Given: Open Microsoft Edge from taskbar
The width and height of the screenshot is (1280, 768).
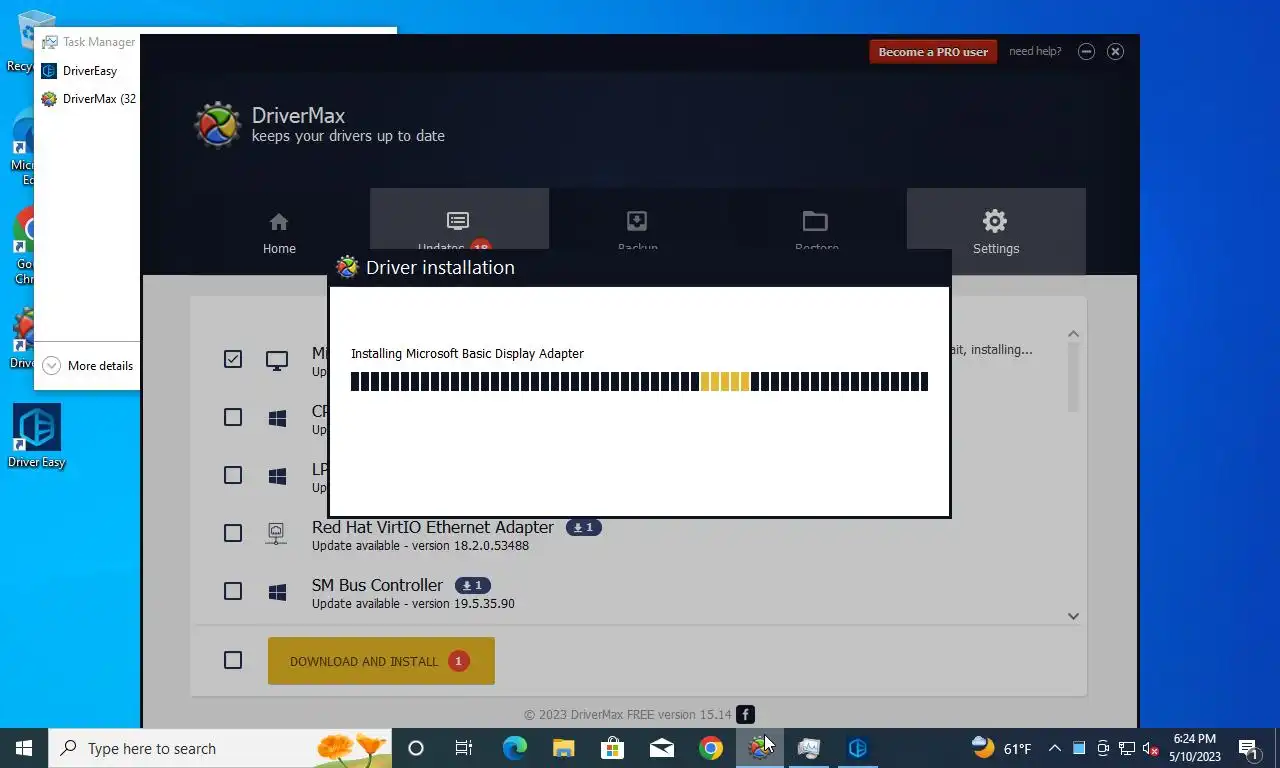Looking at the screenshot, I should (x=514, y=748).
